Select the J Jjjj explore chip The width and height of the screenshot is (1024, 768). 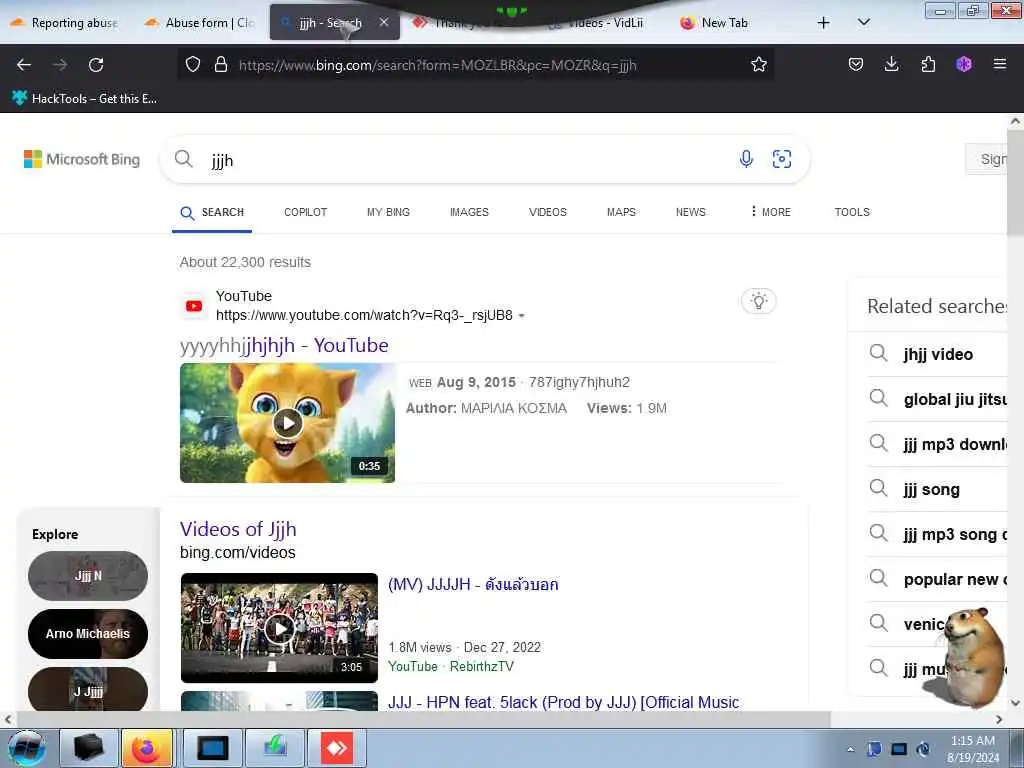tap(88, 690)
